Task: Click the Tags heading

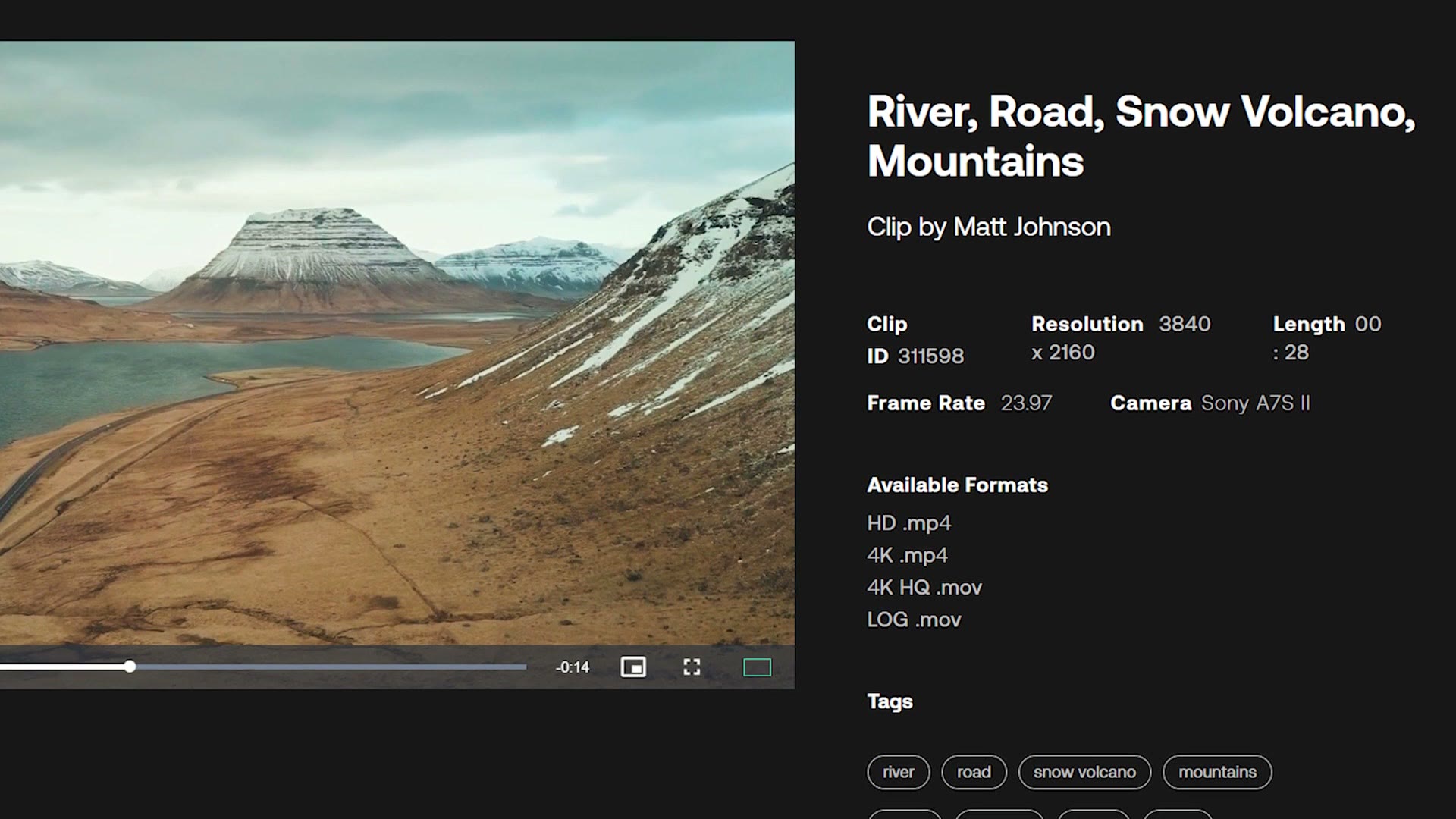Action: pos(890,701)
